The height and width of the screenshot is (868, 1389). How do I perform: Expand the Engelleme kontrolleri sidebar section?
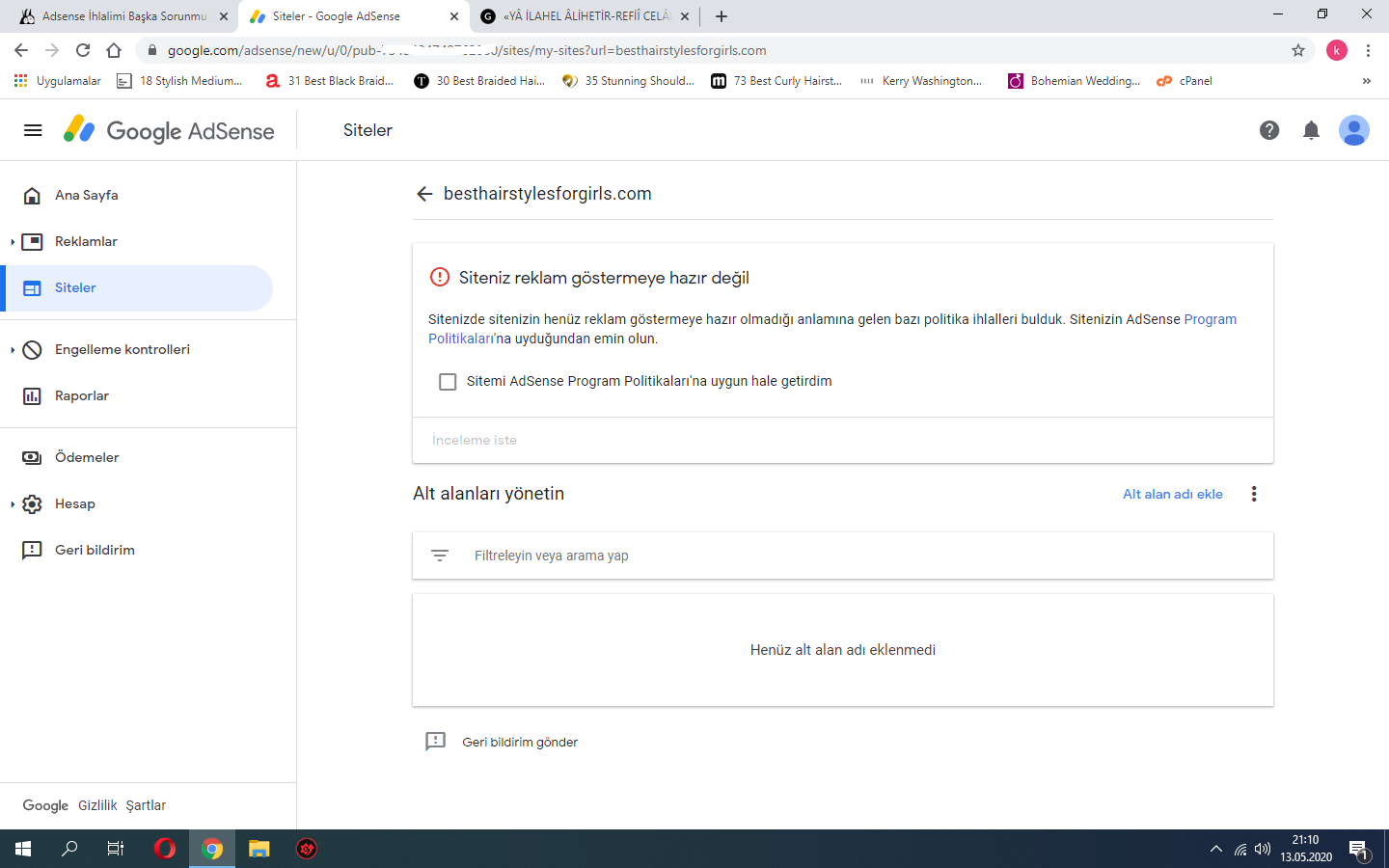pyautogui.click(x=12, y=350)
